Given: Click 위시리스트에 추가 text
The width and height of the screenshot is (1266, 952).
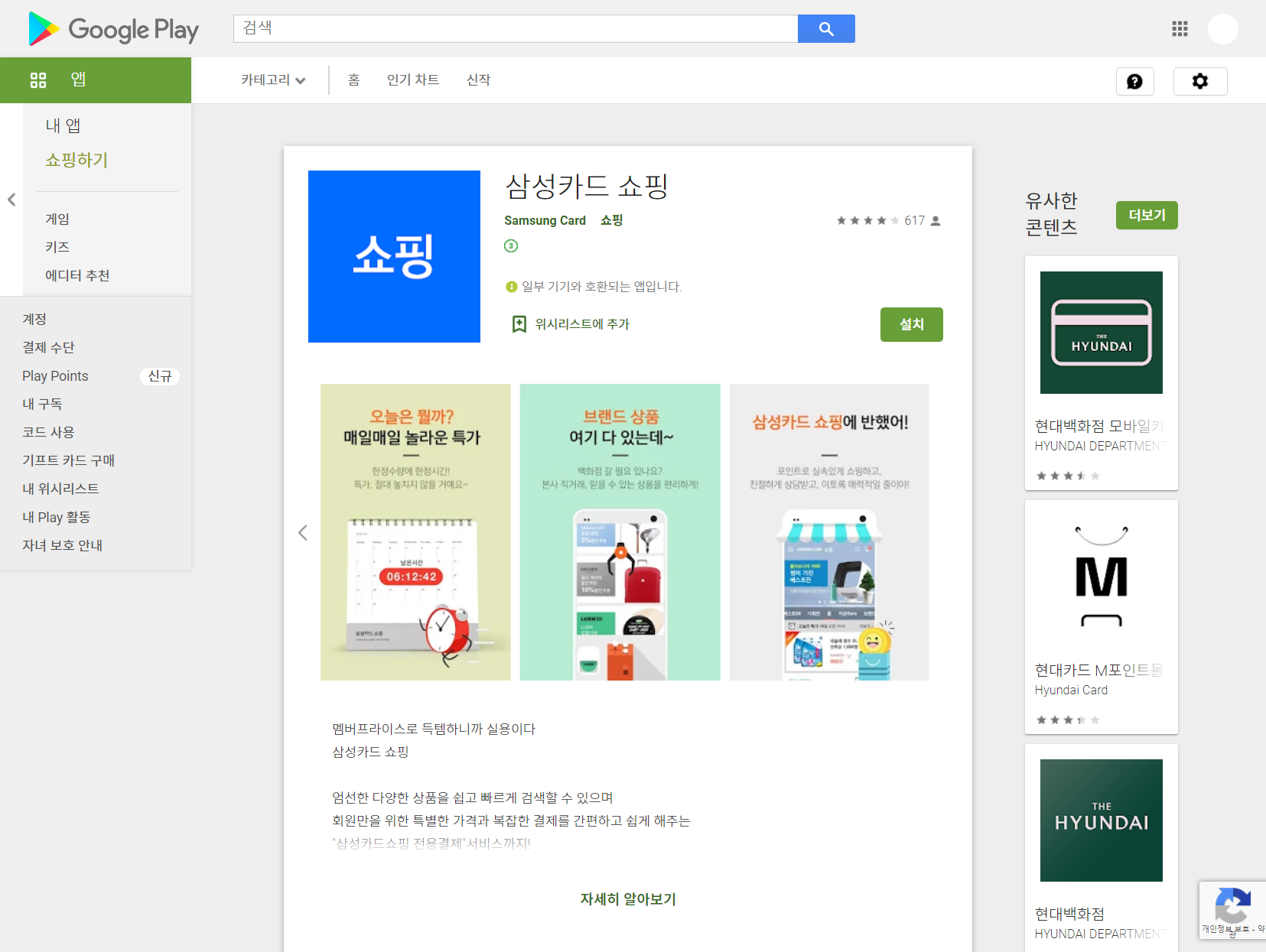Looking at the screenshot, I should (x=582, y=324).
